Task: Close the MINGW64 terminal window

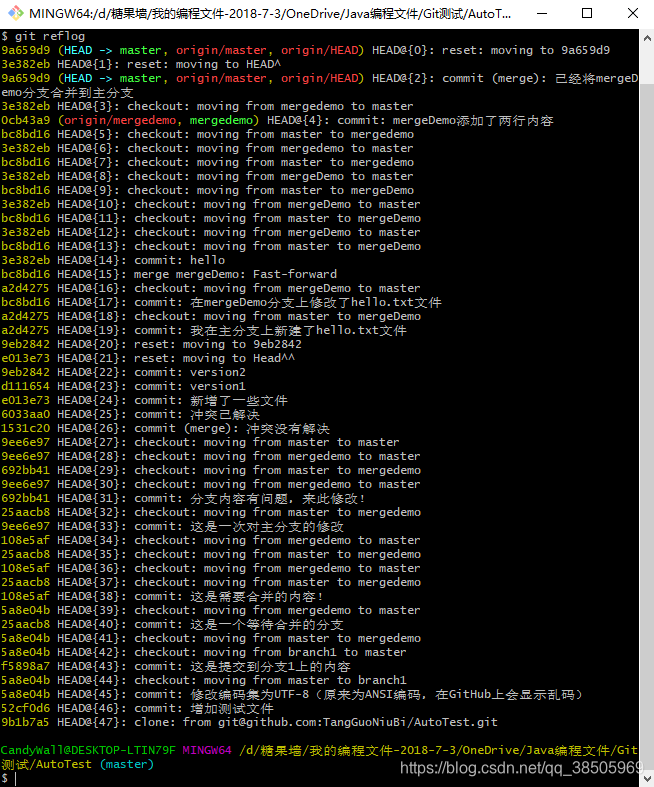Action: (x=632, y=14)
